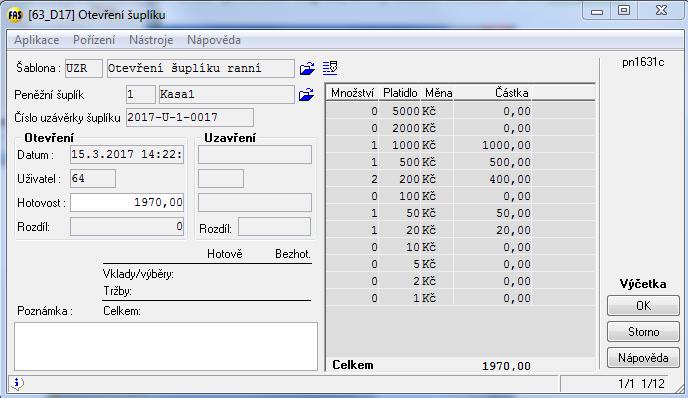This screenshot has width=688, height=398.
Task: Cancel with the Storno button
Action: point(643,332)
